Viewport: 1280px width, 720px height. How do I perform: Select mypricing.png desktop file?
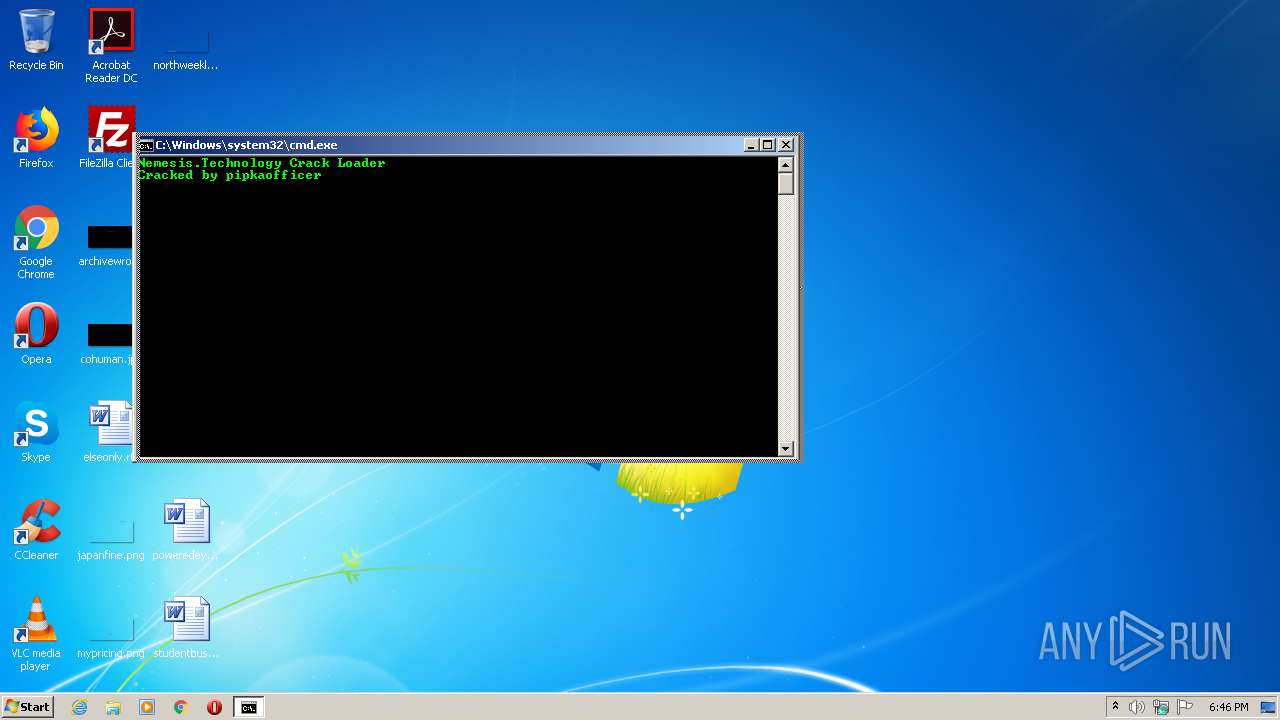[111, 638]
